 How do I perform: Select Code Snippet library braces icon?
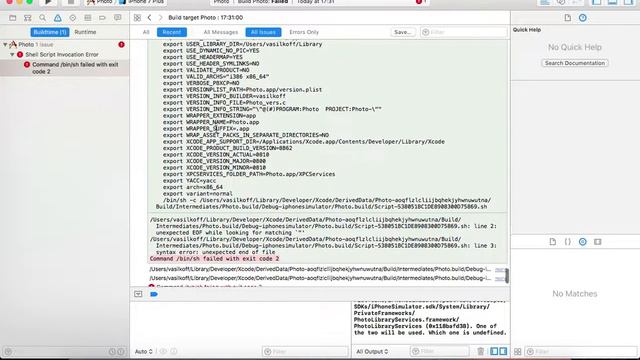567,242
